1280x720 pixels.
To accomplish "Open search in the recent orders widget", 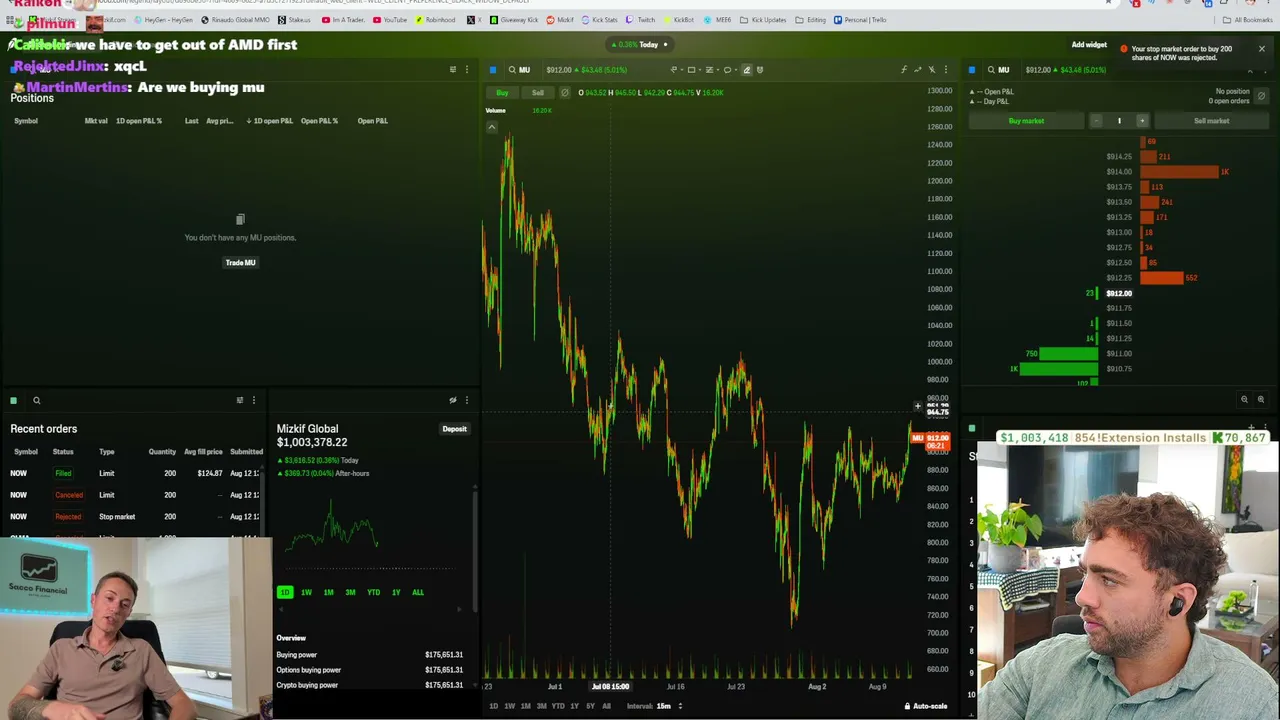I will coord(36,401).
